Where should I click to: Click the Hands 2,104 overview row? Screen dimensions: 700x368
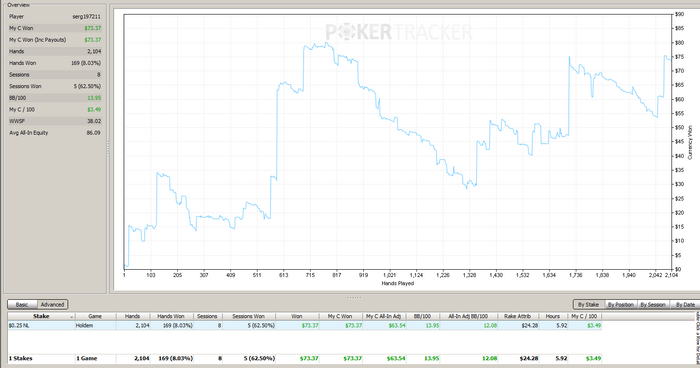[55, 51]
